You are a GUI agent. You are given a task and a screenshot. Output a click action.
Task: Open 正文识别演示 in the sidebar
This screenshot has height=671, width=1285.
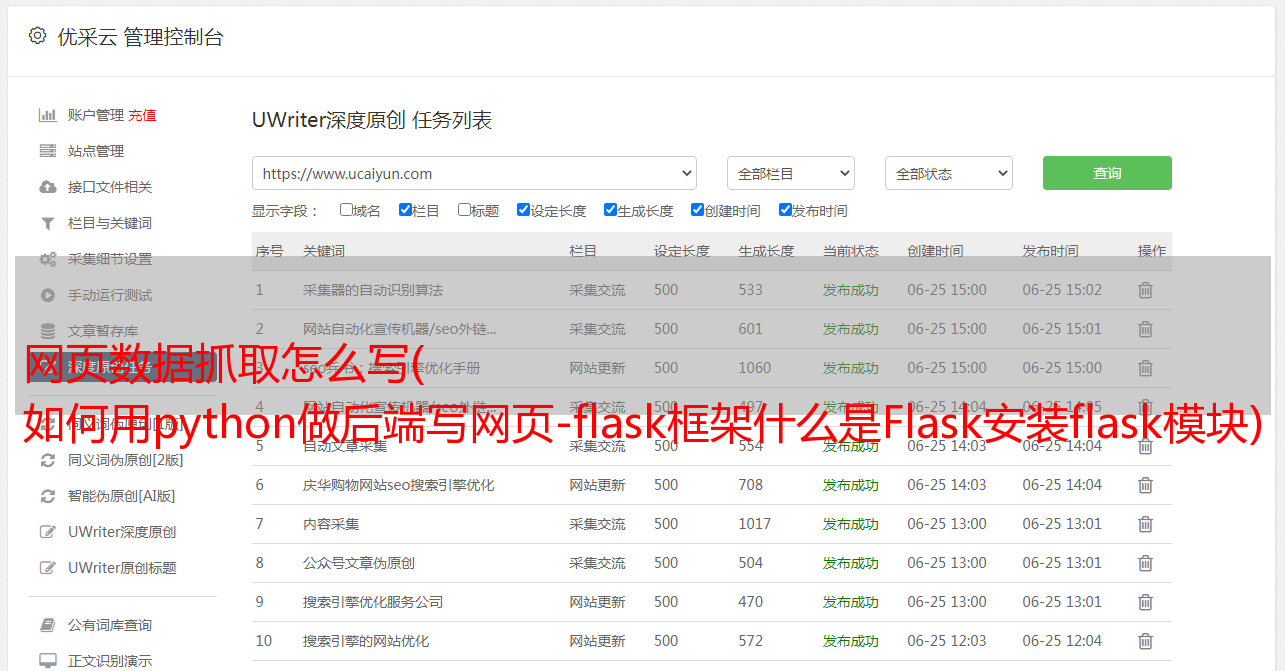click(110, 661)
